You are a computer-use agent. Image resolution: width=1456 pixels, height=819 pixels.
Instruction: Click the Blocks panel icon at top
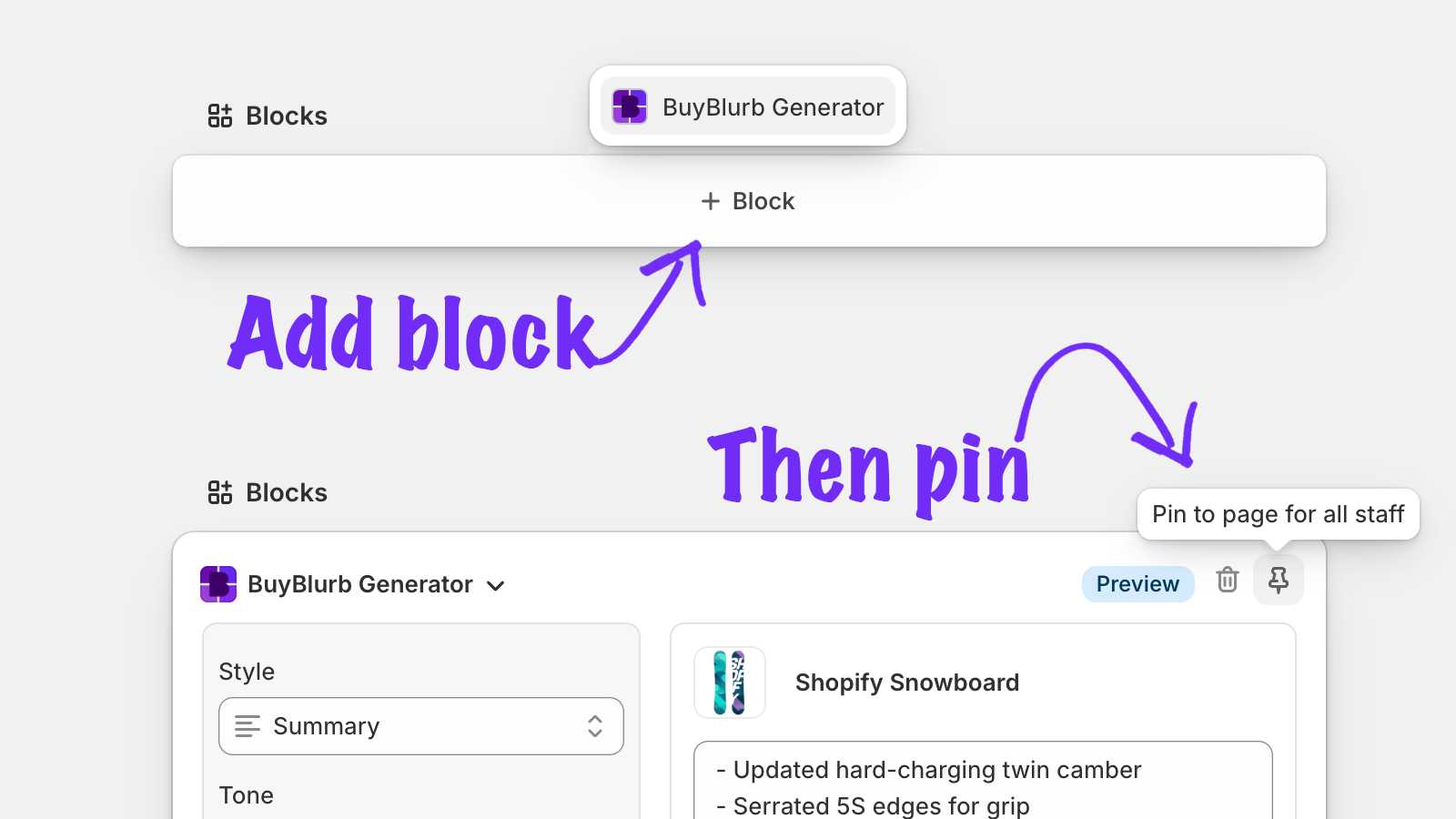point(218,116)
